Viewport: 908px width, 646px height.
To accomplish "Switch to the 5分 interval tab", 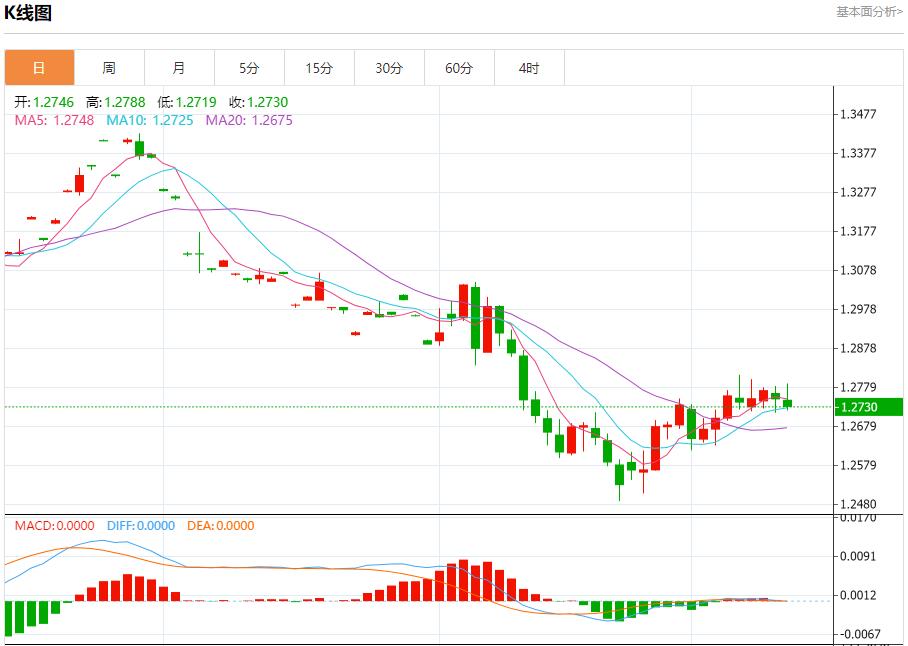I will [249, 68].
